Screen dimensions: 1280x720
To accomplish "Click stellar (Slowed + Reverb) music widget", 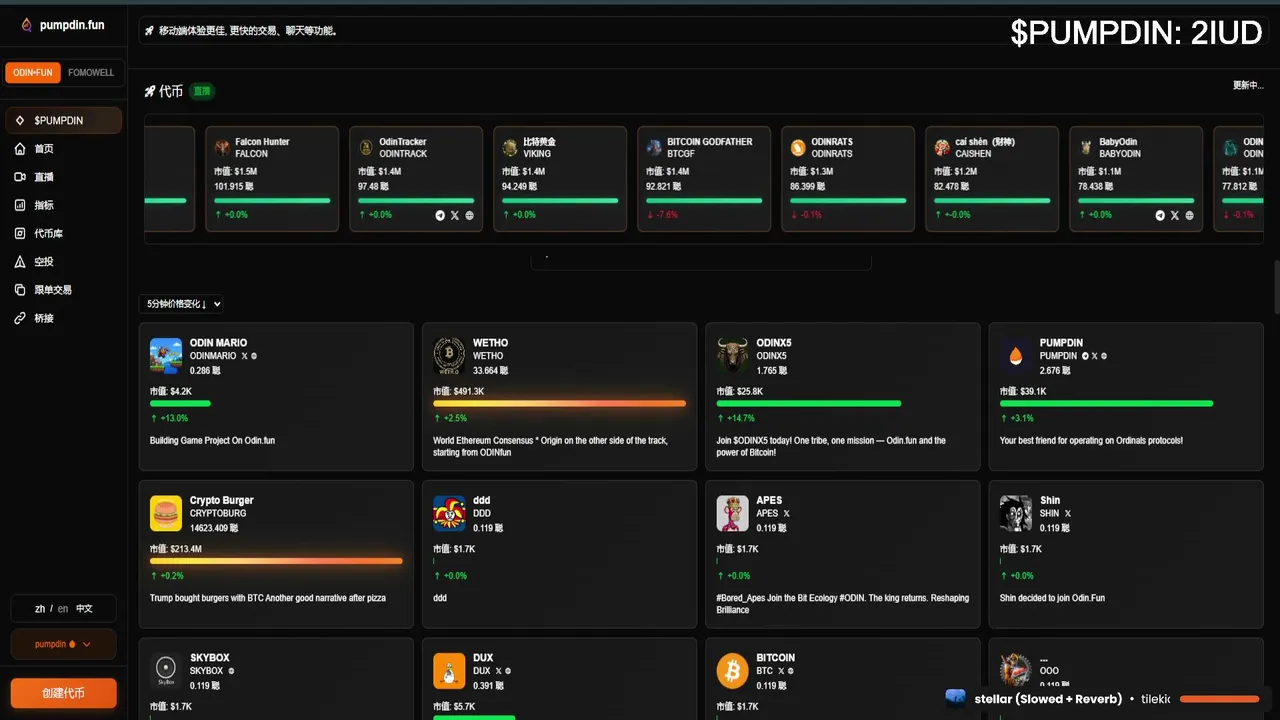I will click(1105, 699).
